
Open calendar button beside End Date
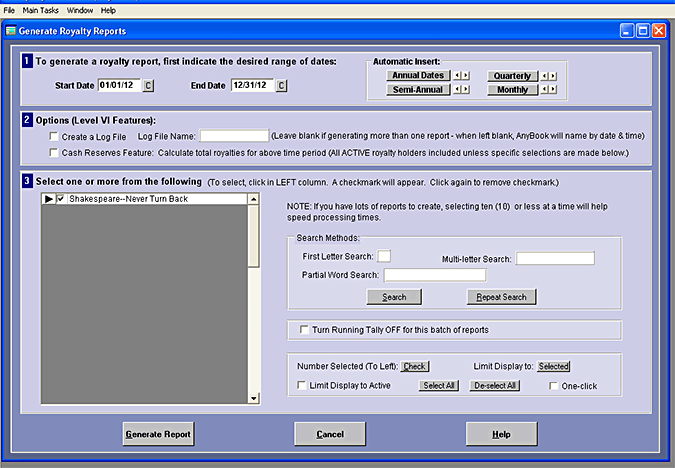[x=282, y=86]
